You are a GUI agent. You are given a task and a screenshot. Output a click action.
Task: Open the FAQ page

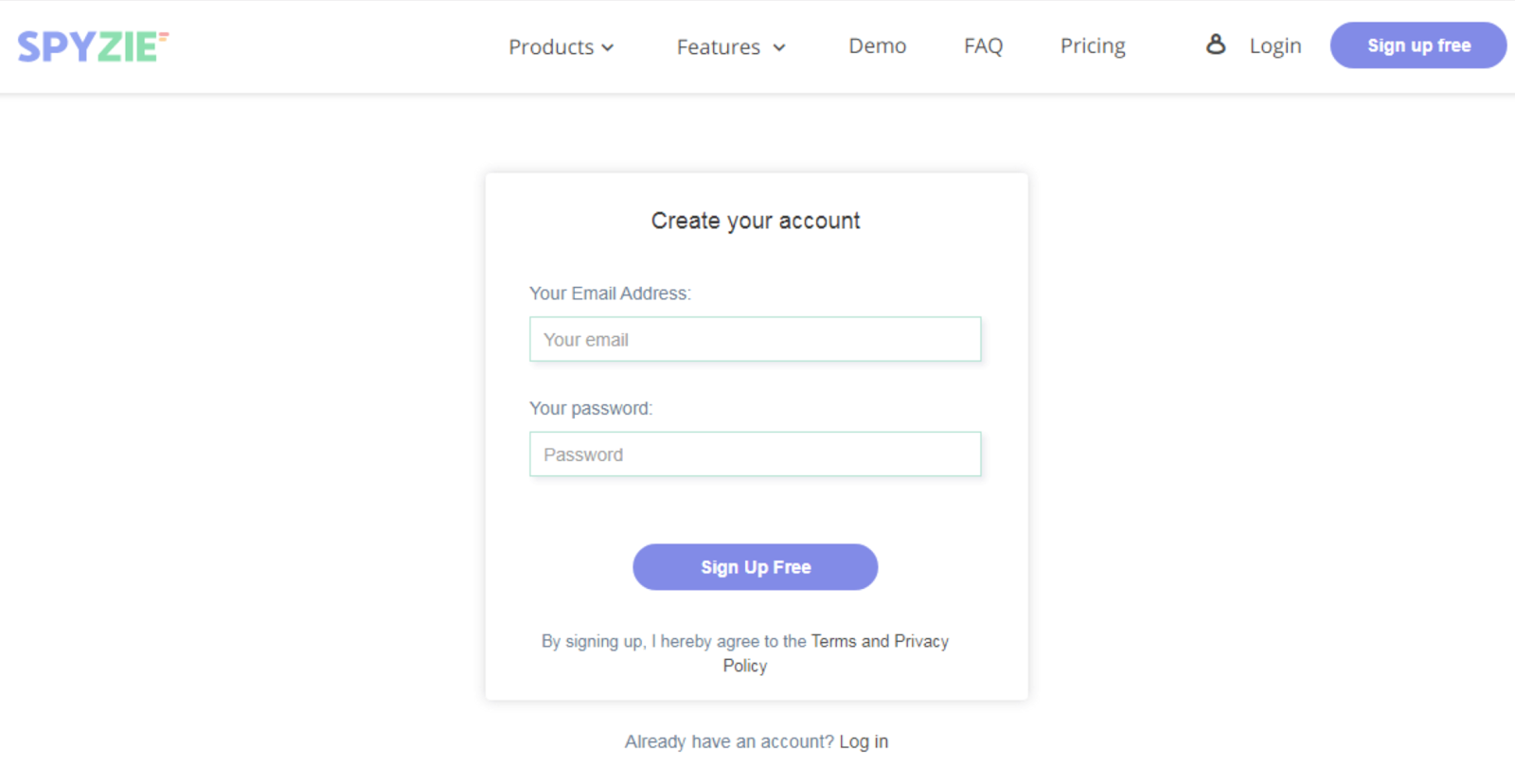983,45
